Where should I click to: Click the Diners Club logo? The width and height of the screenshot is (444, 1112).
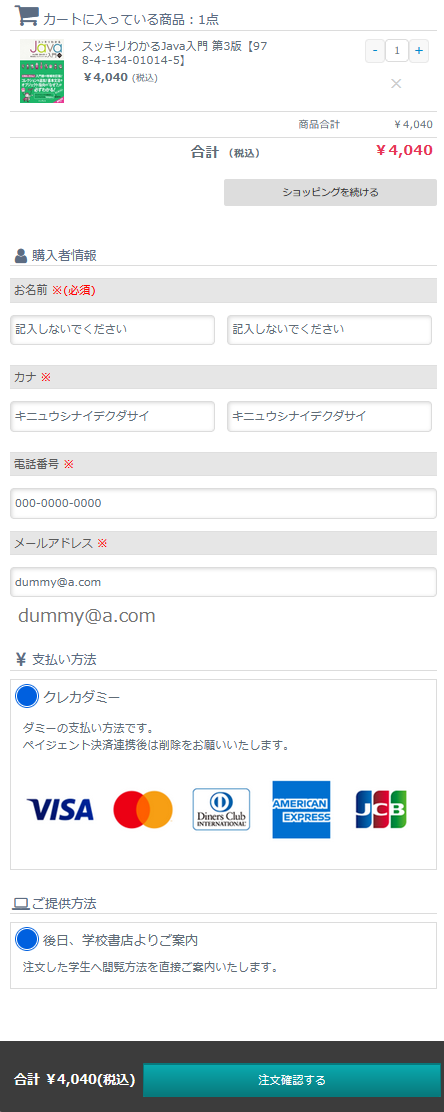pyautogui.click(x=221, y=809)
